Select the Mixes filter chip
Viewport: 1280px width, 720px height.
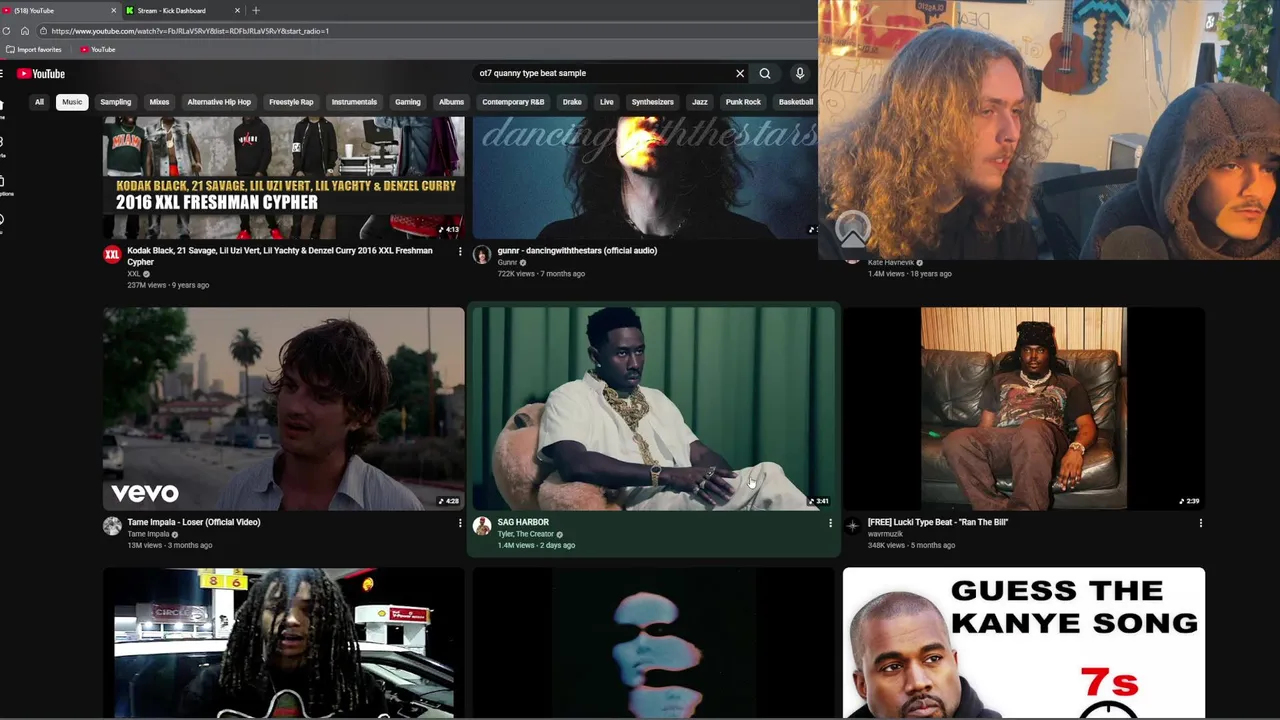[x=159, y=102]
